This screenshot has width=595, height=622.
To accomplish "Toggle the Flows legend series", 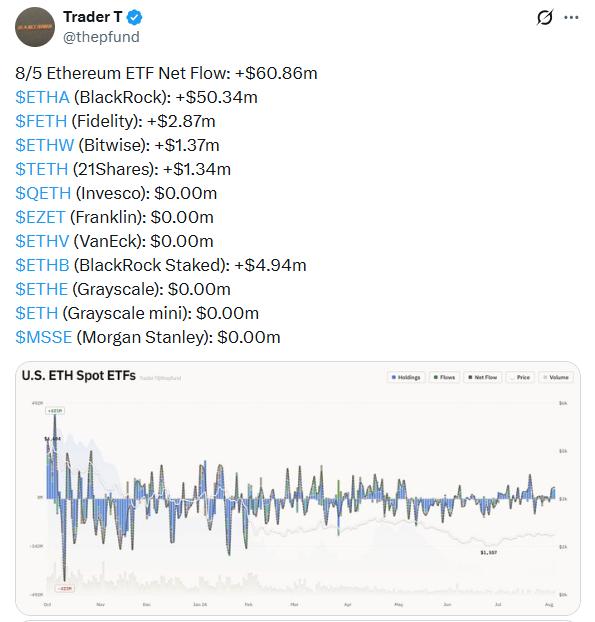I will pos(444,377).
